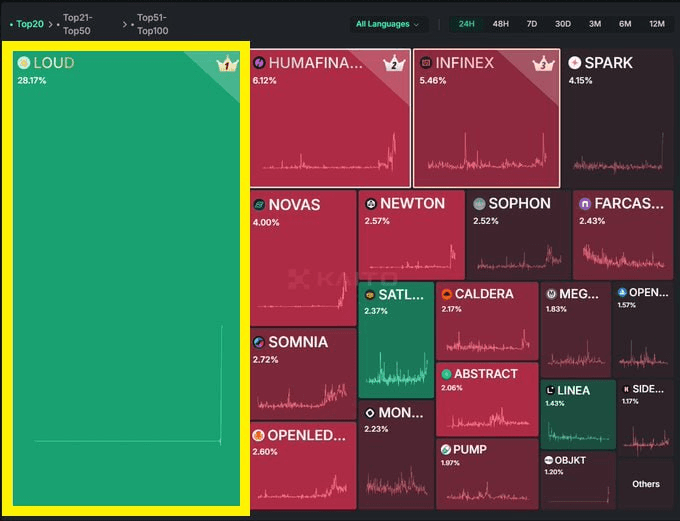The height and width of the screenshot is (521, 680).
Task: Select the 12M time range
Action: (x=657, y=24)
